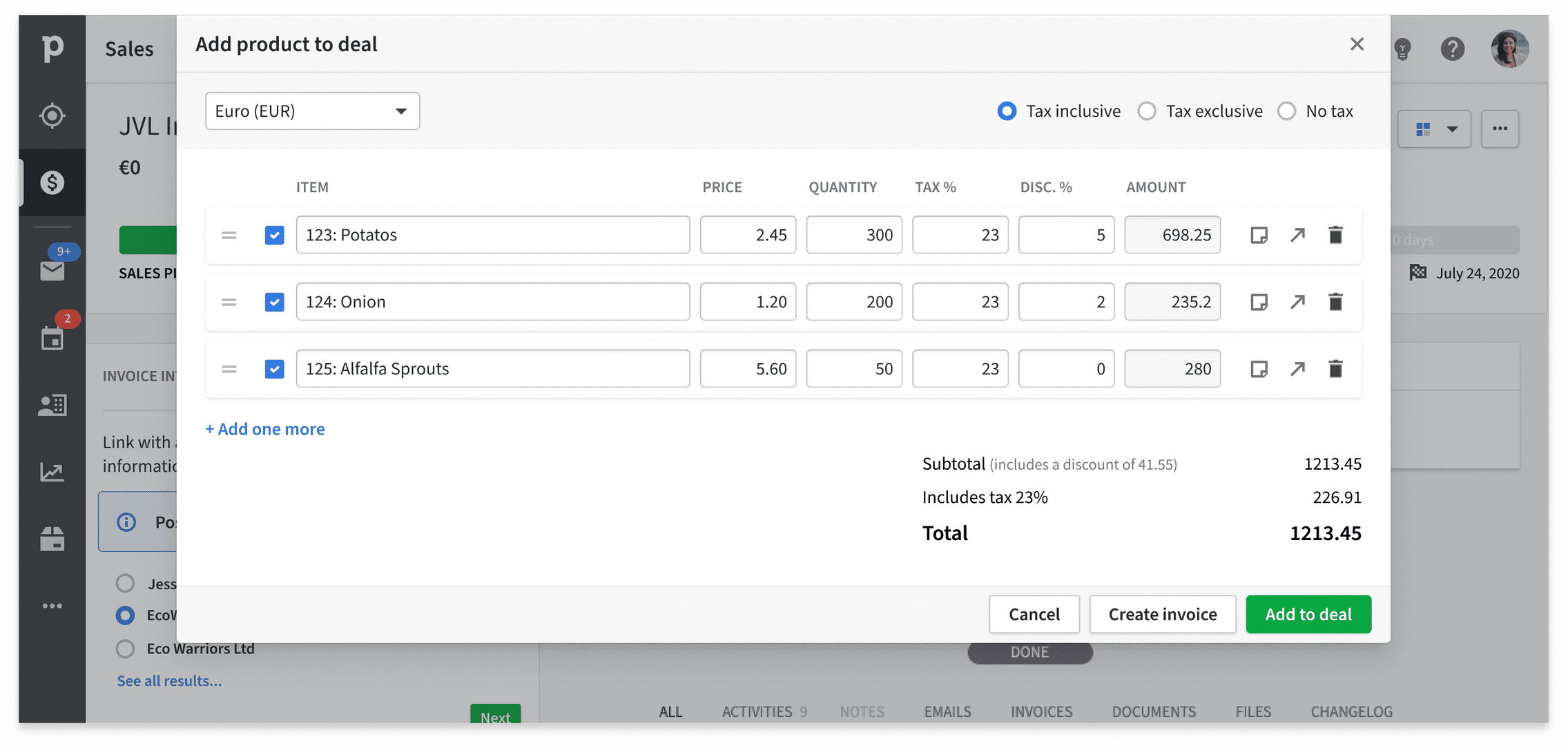
Task: Open Onion product details arrow
Action: point(1297,302)
